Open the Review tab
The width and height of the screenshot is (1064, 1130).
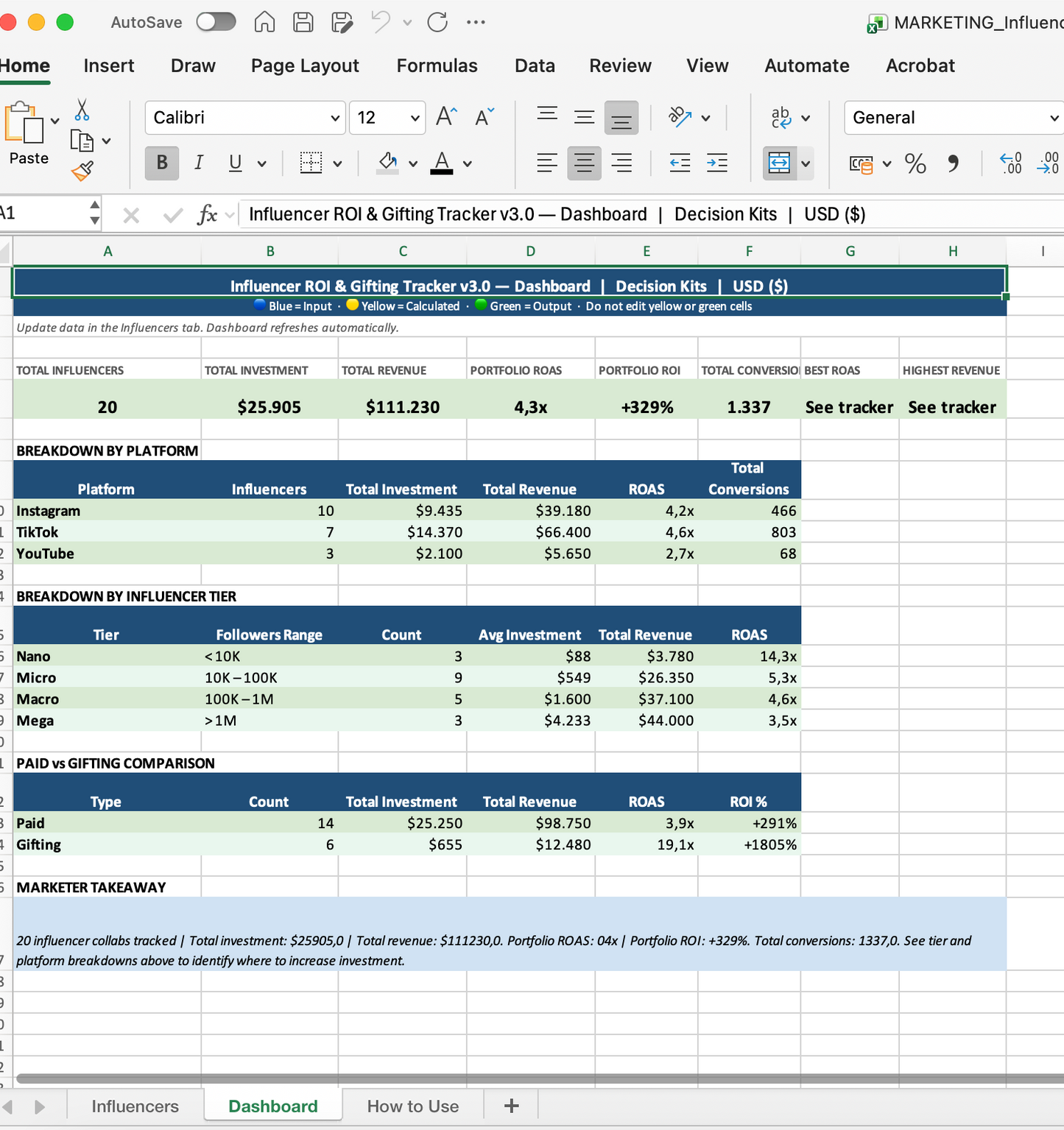point(620,66)
